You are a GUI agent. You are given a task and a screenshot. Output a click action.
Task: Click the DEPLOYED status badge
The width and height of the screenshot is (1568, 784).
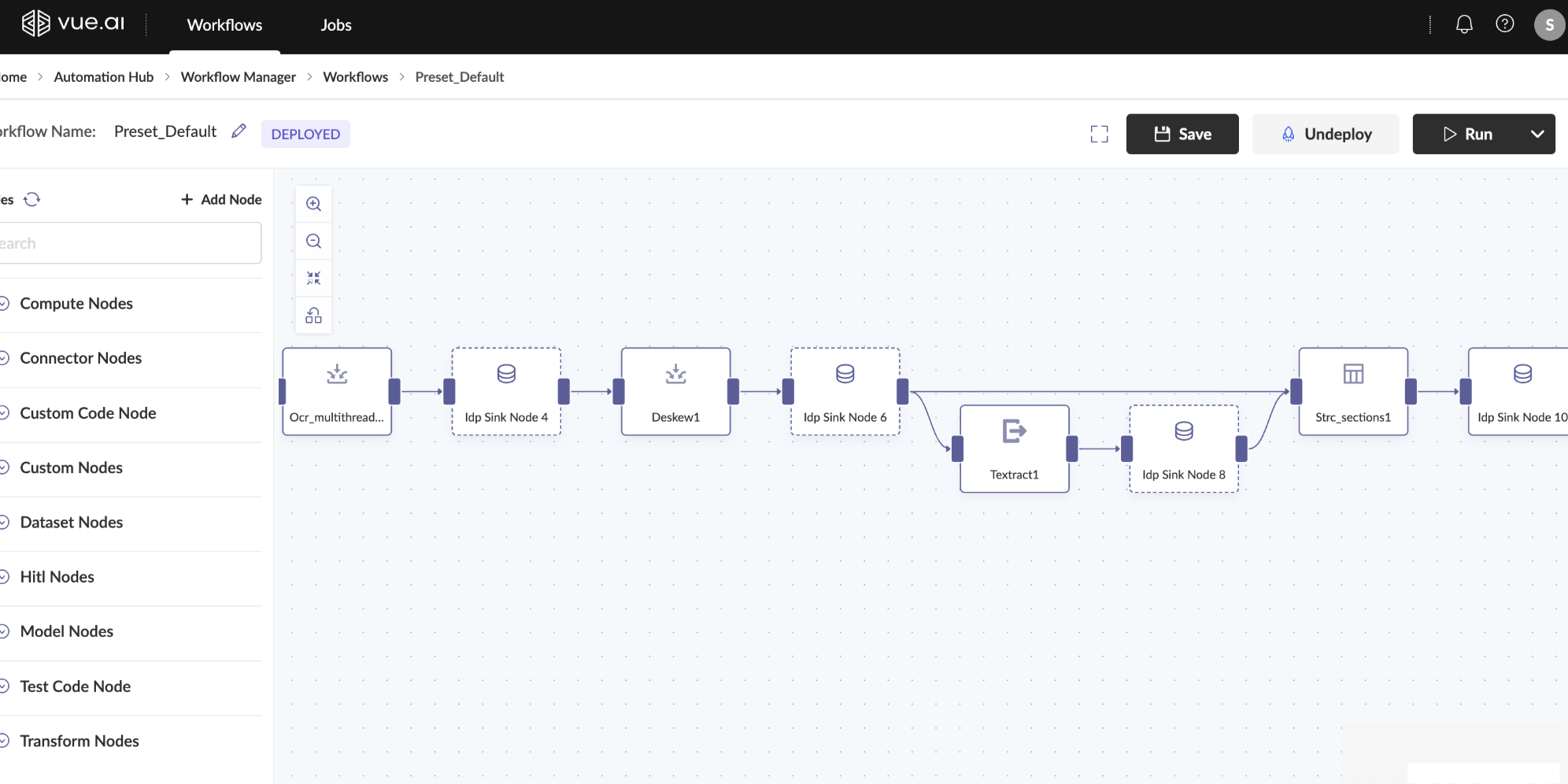tap(305, 135)
